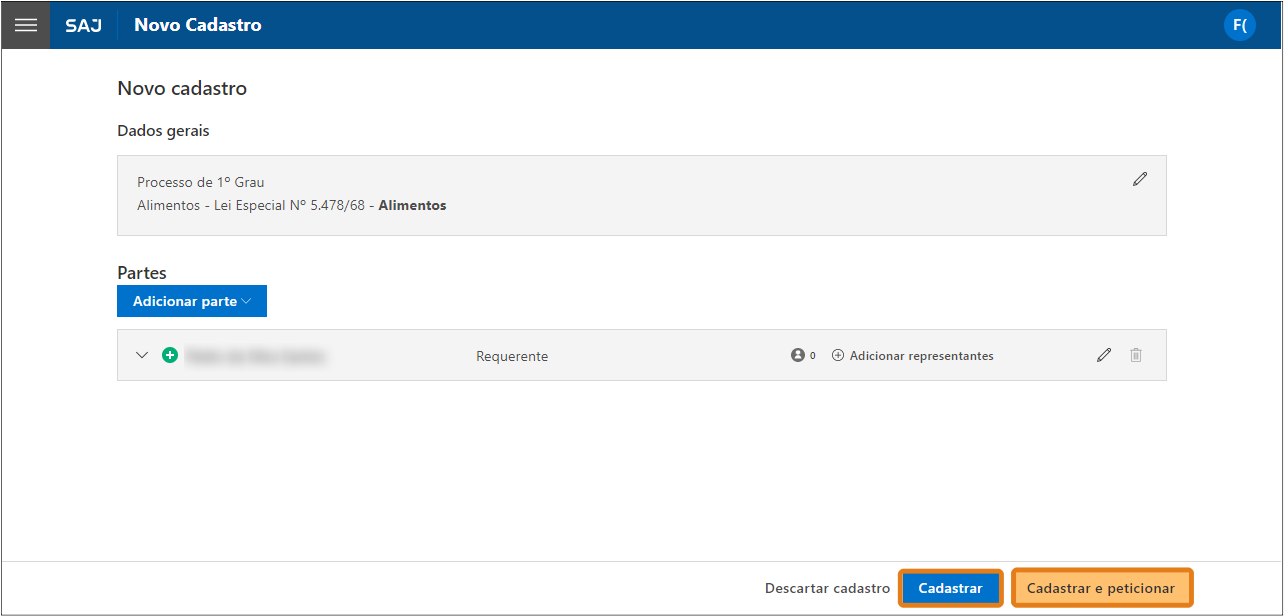Click the Processo de 1º Grau text

click(200, 182)
